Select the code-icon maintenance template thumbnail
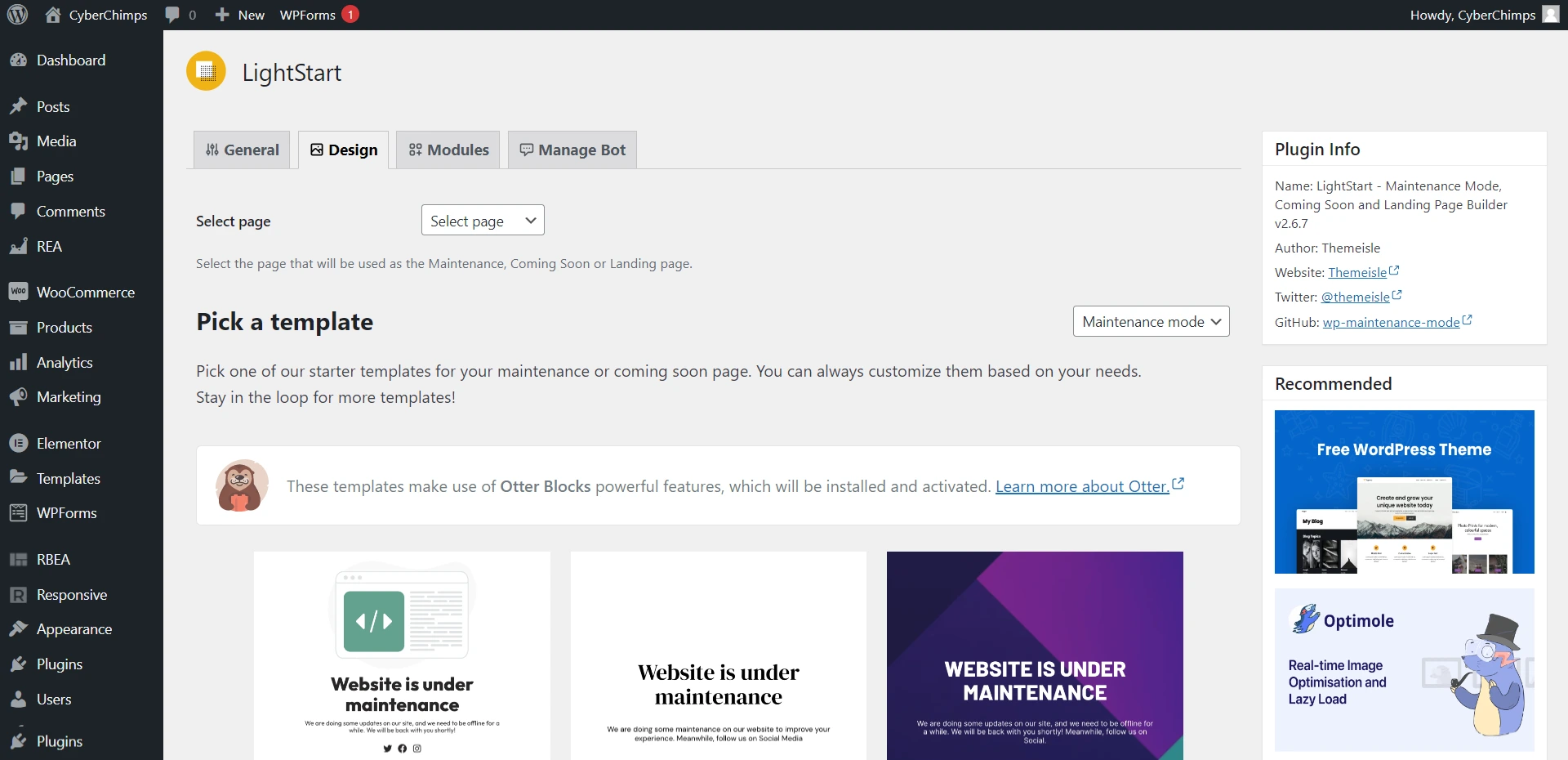Image resolution: width=1568 pixels, height=760 pixels. tap(402, 655)
